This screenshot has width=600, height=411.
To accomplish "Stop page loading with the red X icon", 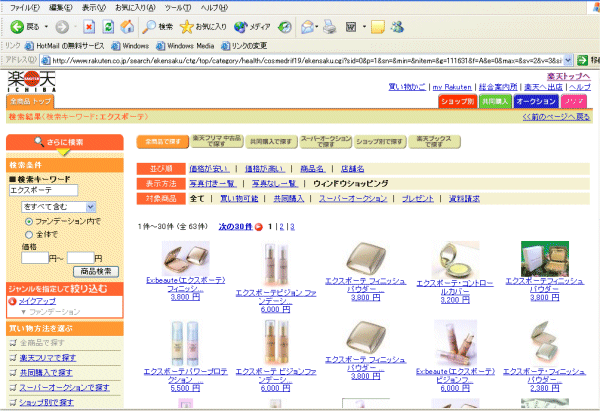I will point(89,27).
